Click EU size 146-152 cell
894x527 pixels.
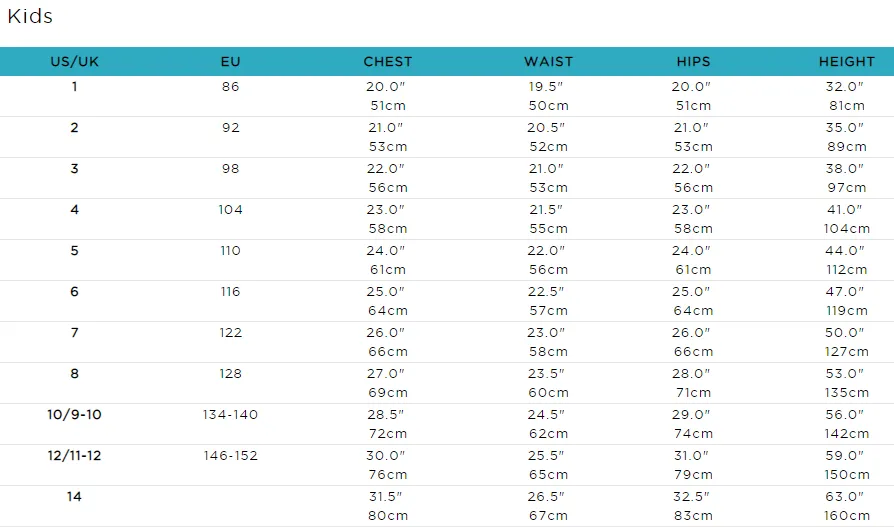click(230, 456)
